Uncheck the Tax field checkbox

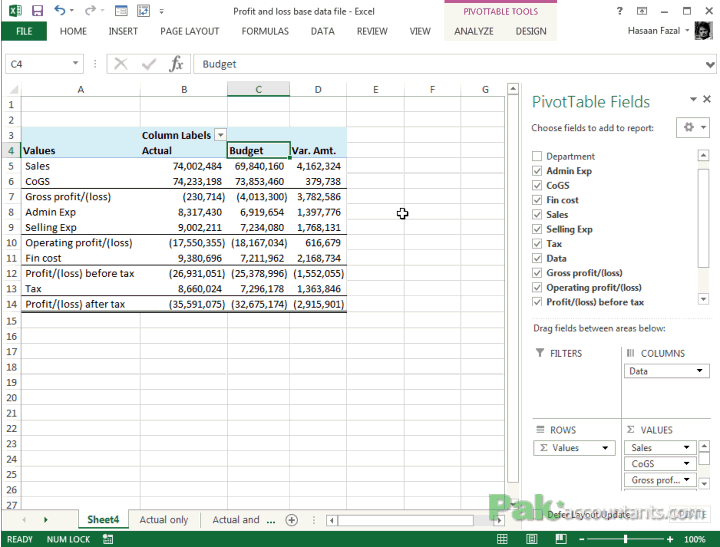(537, 243)
